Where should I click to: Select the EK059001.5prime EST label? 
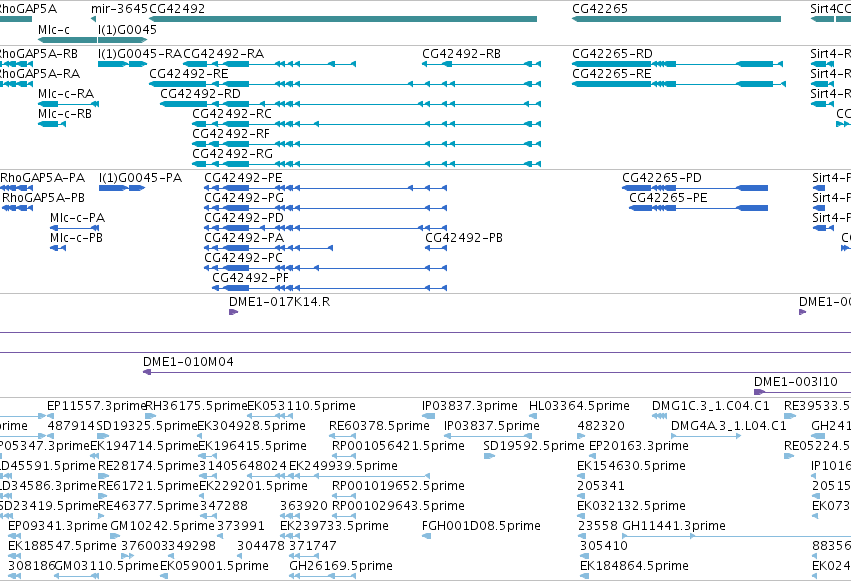pyautogui.click(x=214, y=567)
